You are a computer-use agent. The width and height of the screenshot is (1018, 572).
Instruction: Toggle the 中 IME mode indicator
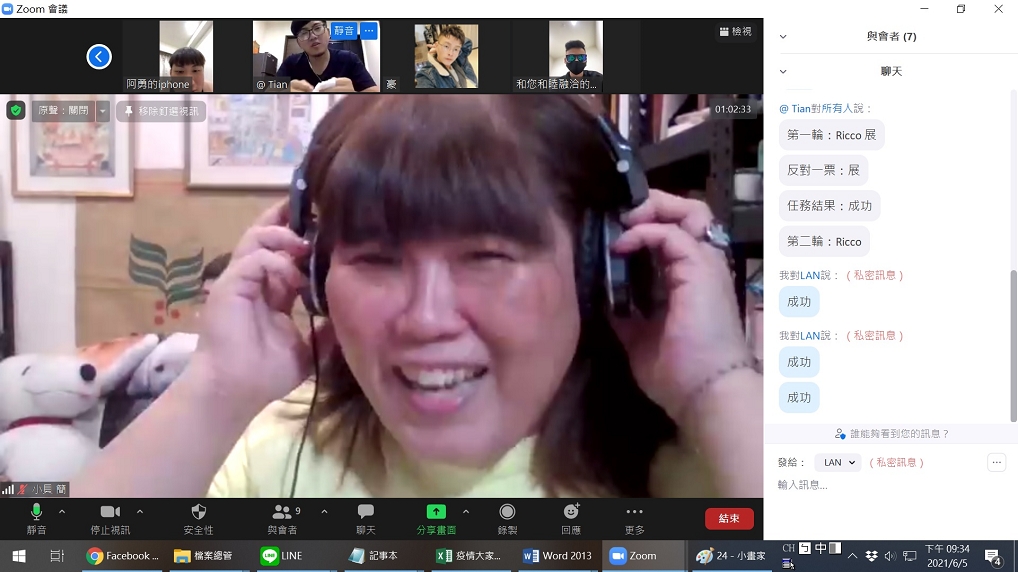[821, 548]
